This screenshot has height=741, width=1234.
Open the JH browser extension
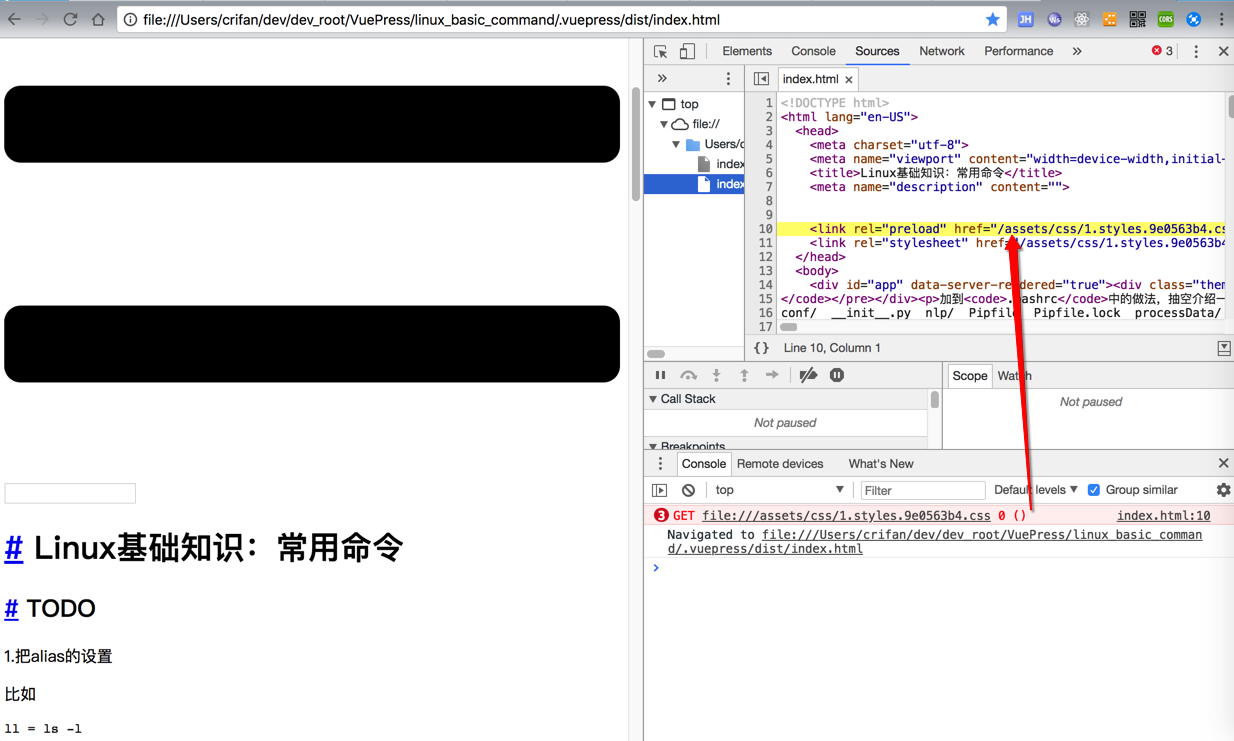1026,19
